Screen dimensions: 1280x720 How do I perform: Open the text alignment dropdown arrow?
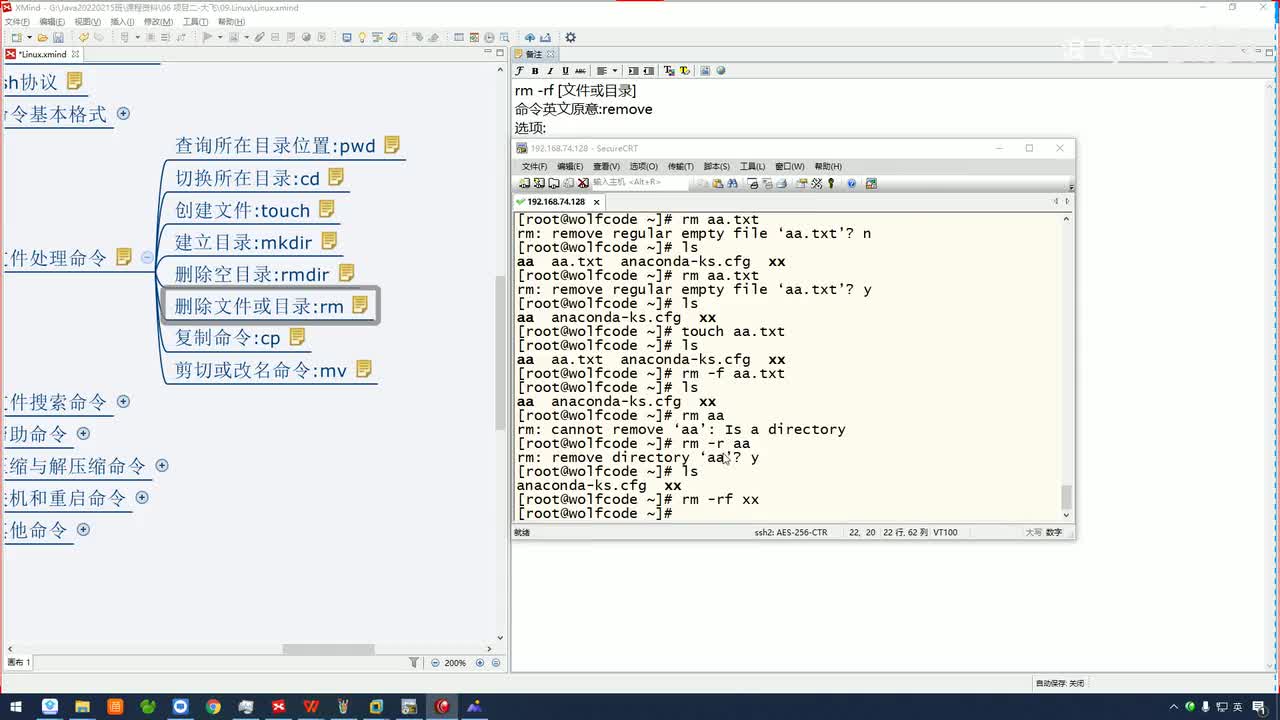coord(614,71)
